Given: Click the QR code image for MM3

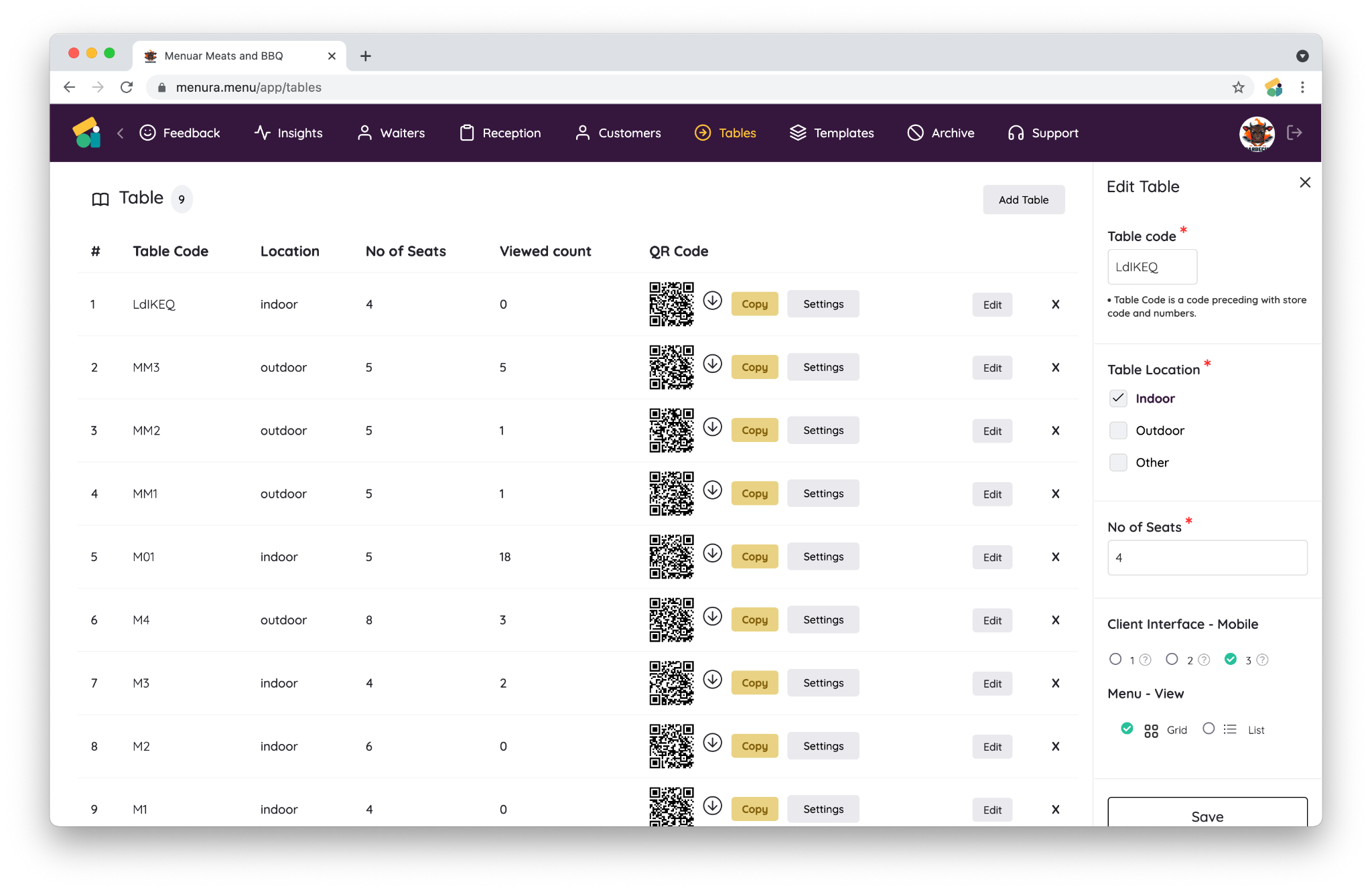Looking at the screenshot, I should [x=671, y=367].
